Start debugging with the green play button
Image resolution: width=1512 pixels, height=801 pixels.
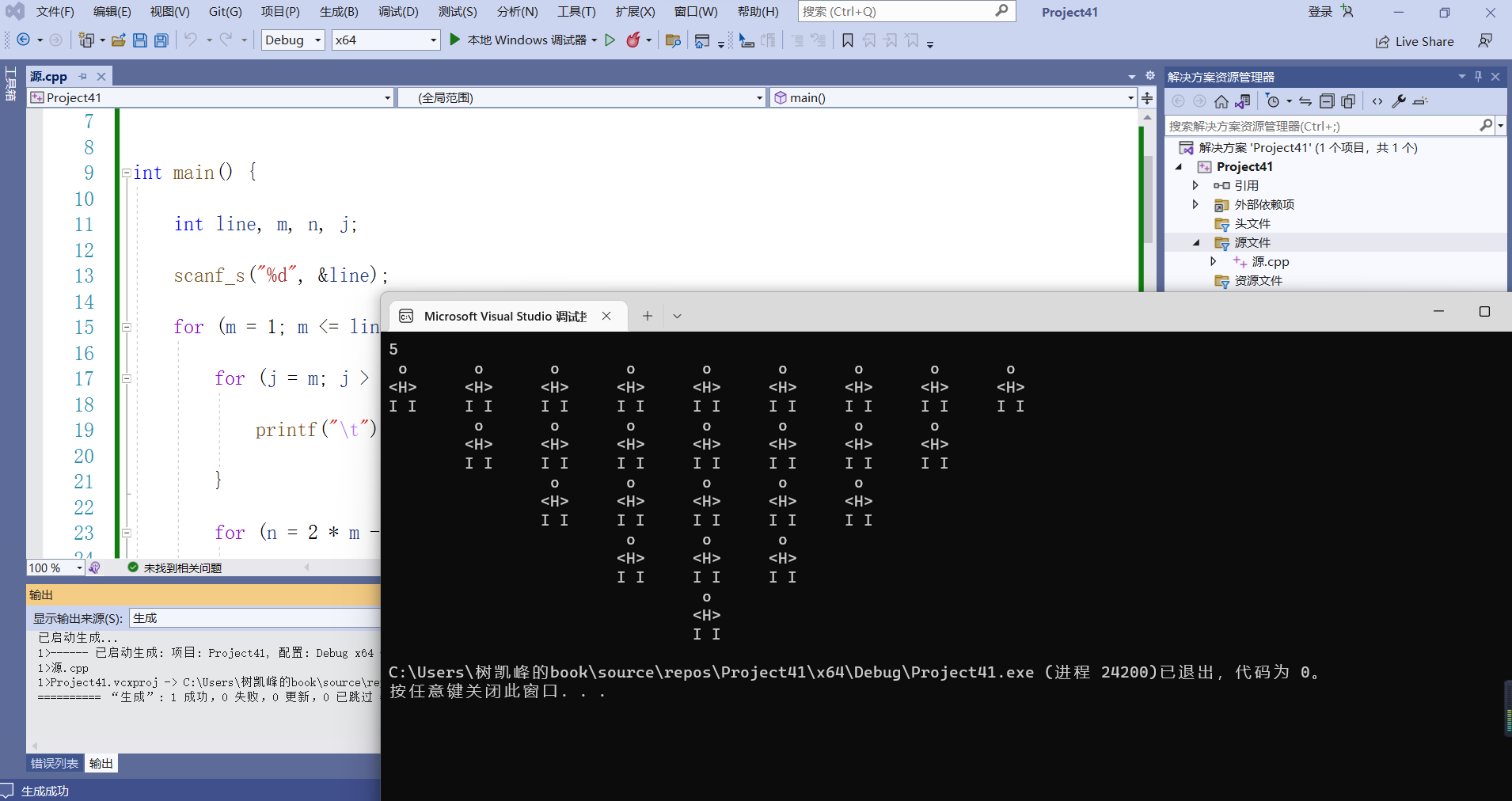click(454, 40)
